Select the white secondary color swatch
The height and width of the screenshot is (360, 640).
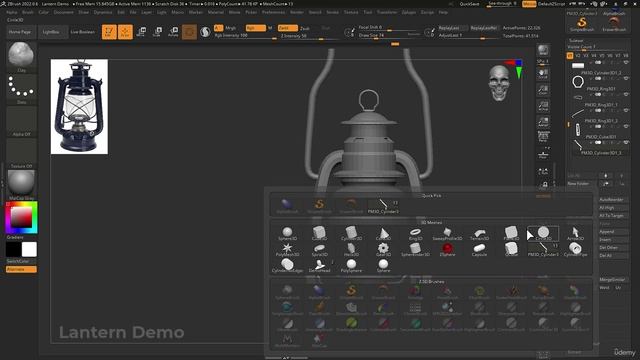[29, 249]
